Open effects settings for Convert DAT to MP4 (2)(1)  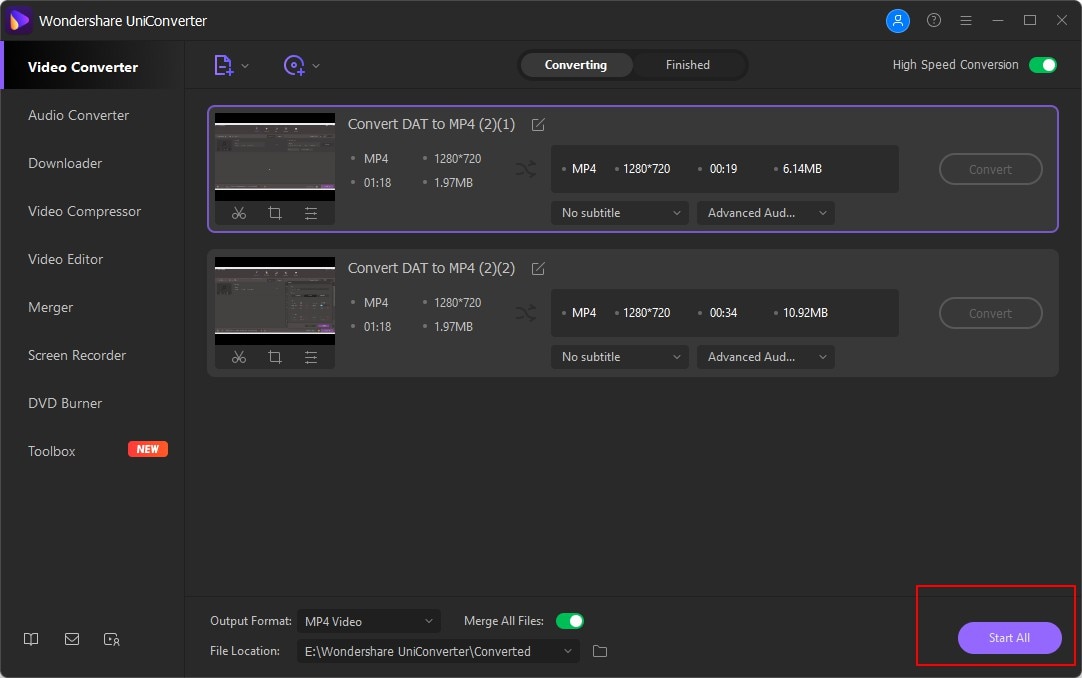click(311, 213)
